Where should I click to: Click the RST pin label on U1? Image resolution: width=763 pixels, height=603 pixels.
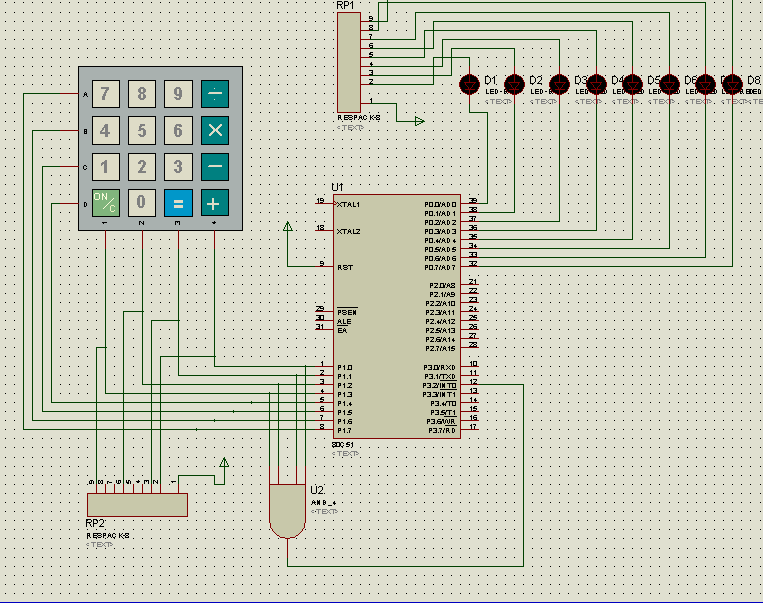[345, 267]
